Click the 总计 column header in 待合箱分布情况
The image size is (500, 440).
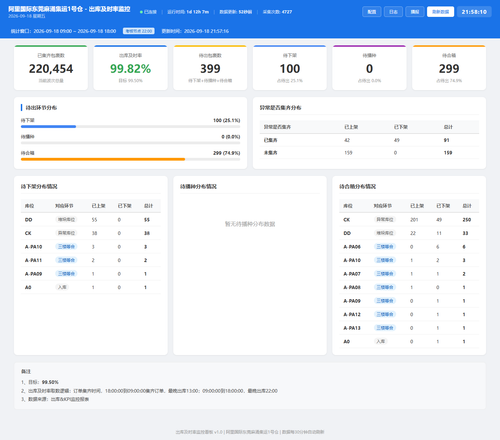[x=467, y=206]
